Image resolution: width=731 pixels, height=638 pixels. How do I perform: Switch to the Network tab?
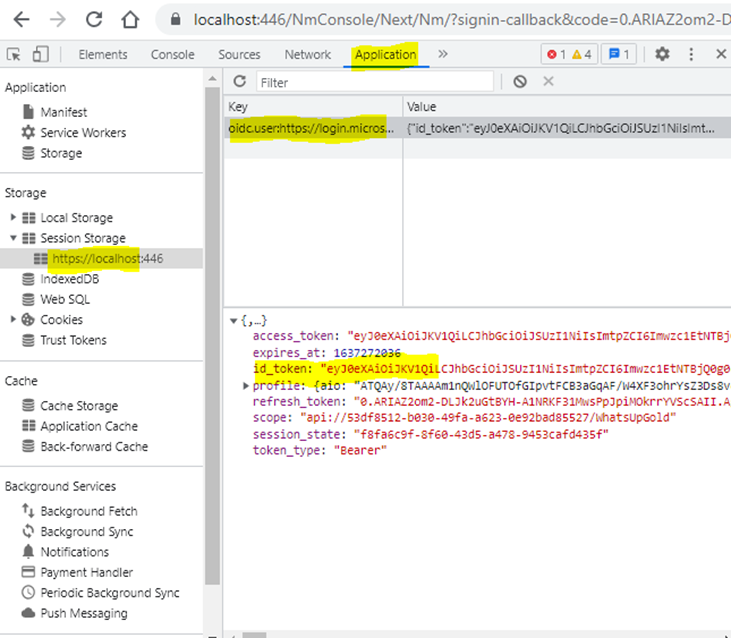(308, 55)
